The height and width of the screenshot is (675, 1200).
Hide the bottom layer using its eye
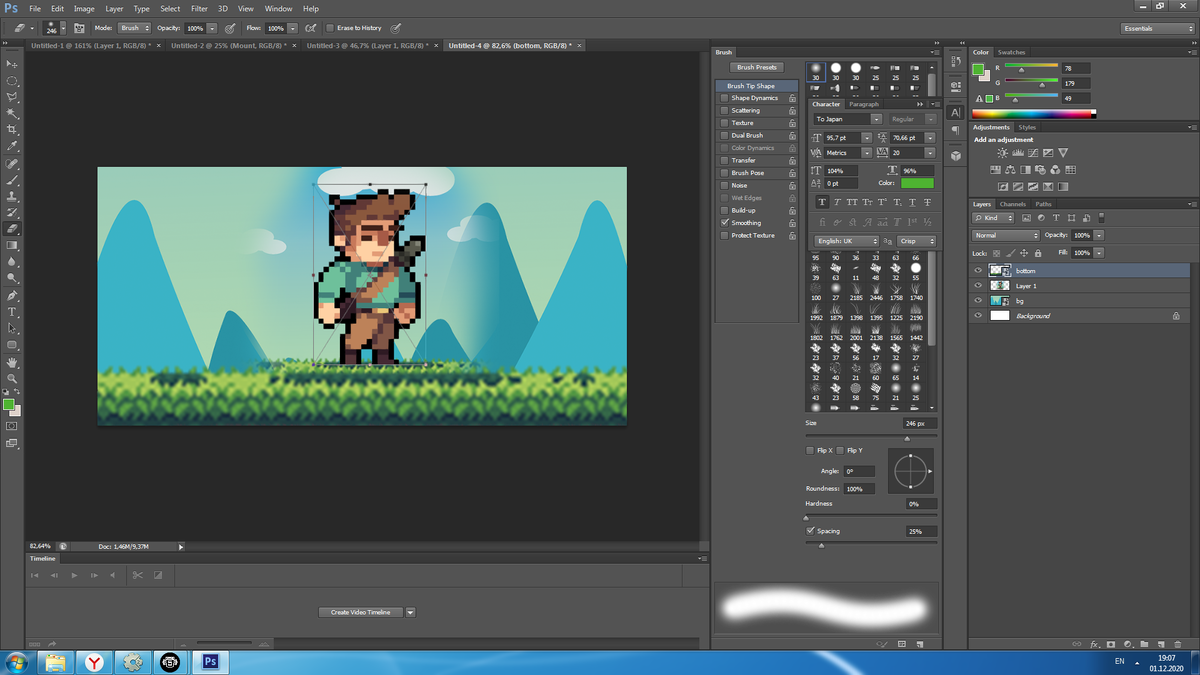tap(978, 271)
